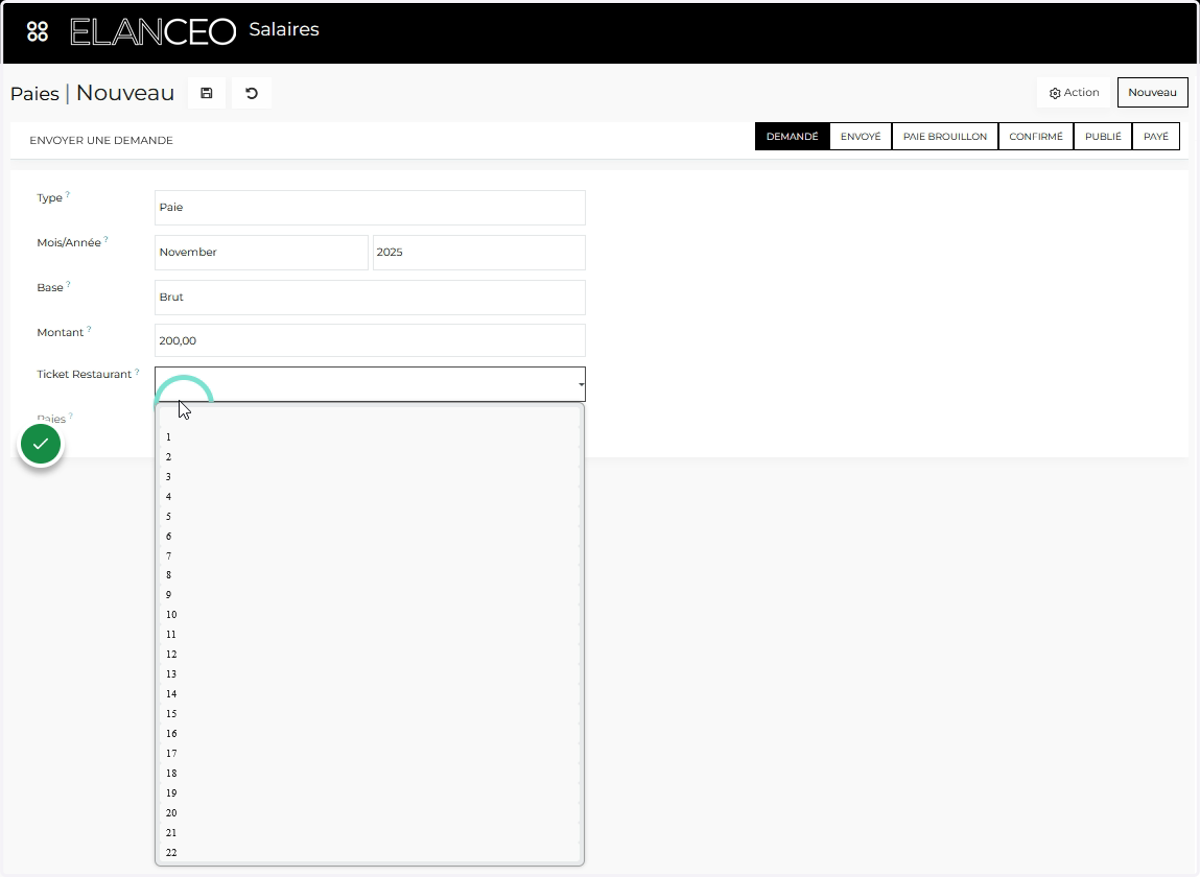Select the Envoyé status stage

point(860,137)
